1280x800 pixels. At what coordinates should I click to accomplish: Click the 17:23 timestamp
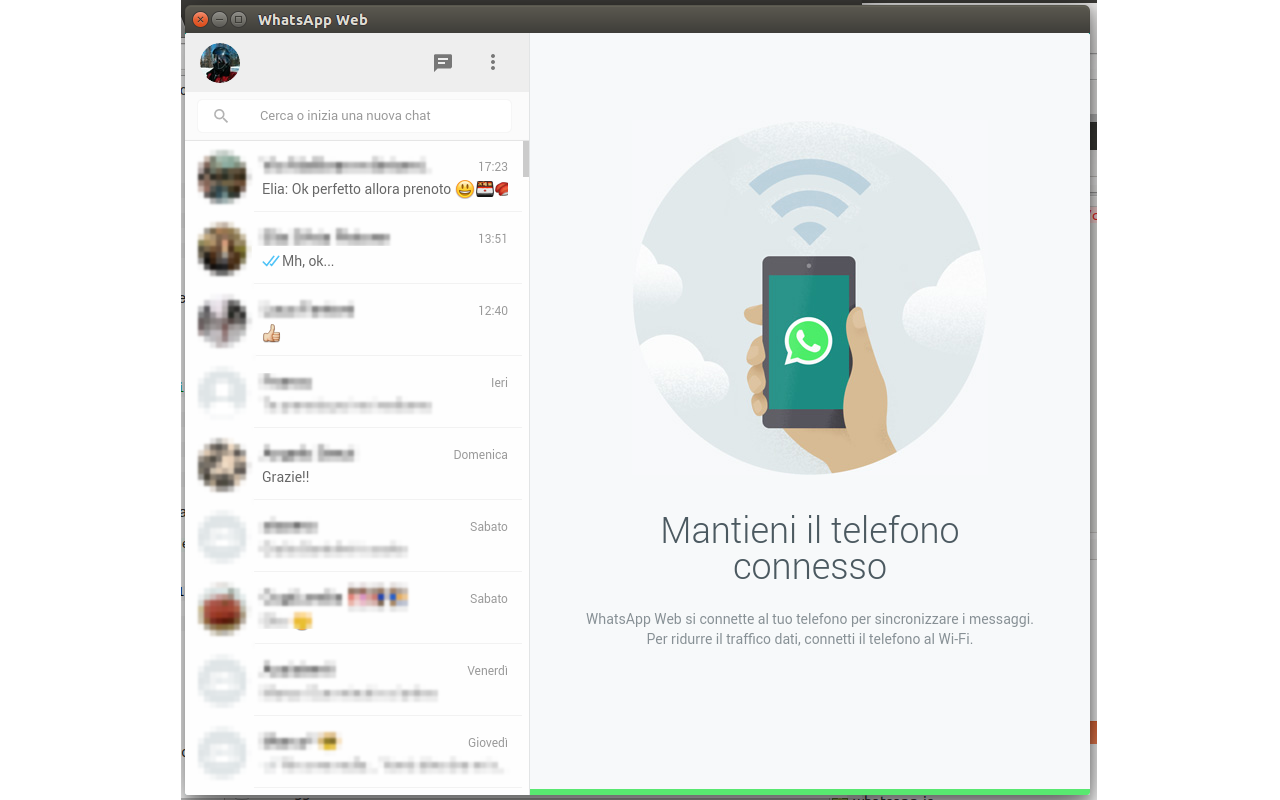pyautogui.click(x=493, y=167)
